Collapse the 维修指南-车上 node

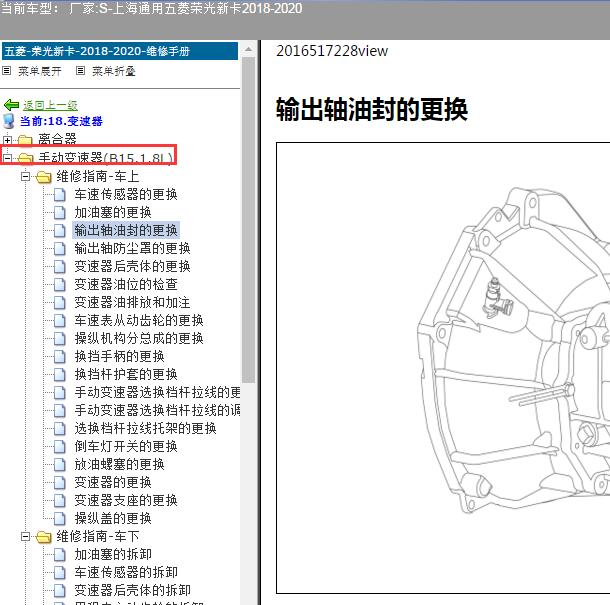tap(25, 177)
